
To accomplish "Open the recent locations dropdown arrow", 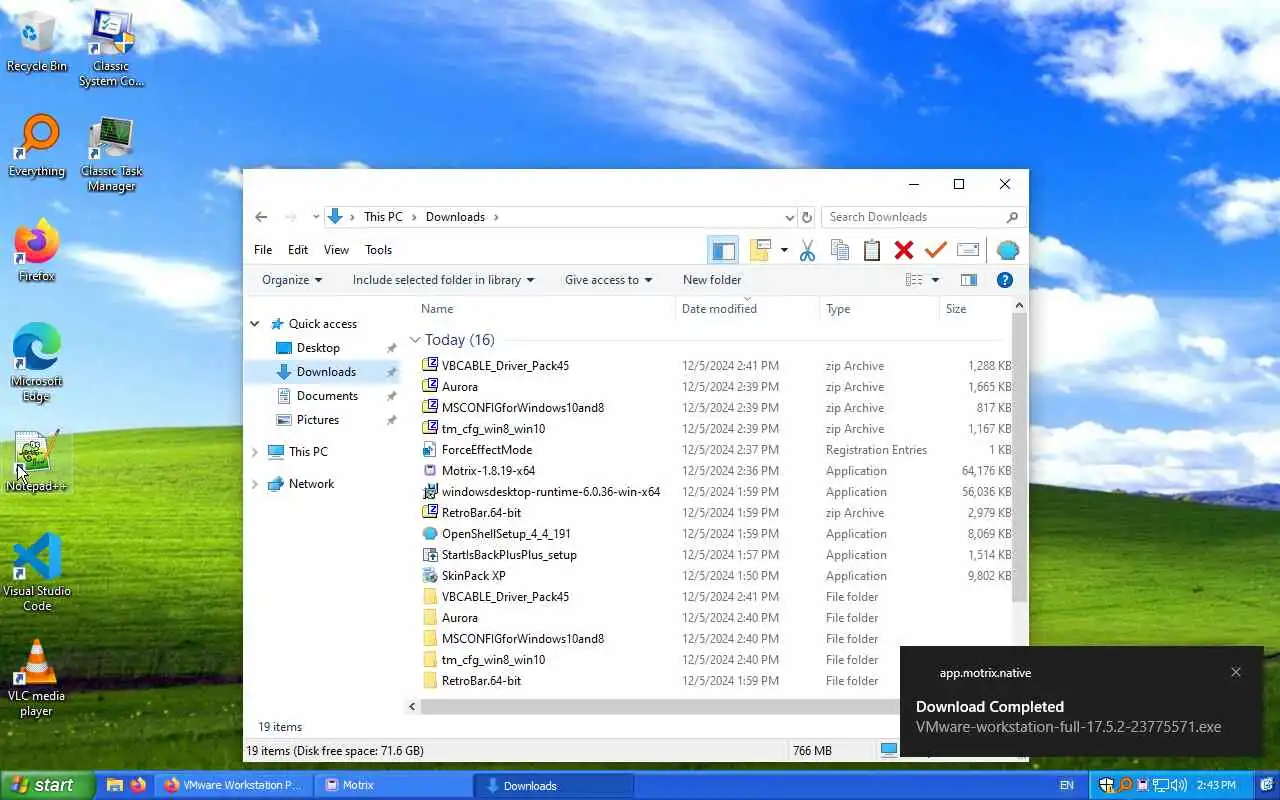I will 316,217.
